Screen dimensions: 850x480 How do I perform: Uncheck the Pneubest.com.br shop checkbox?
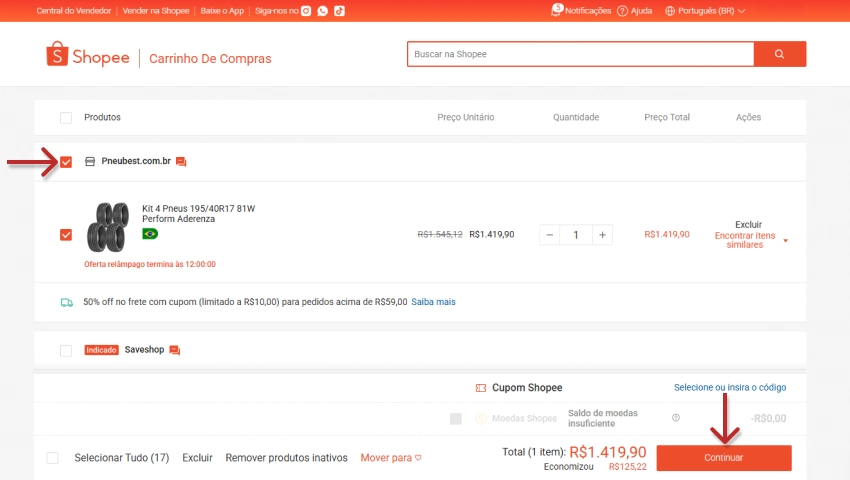[66, 162]
